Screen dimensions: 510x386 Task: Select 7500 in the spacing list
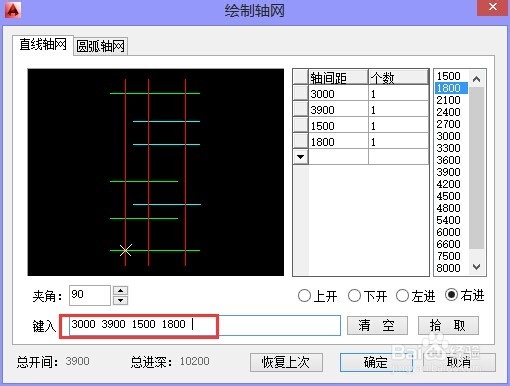pyautogui.click(x=449, y=256)
